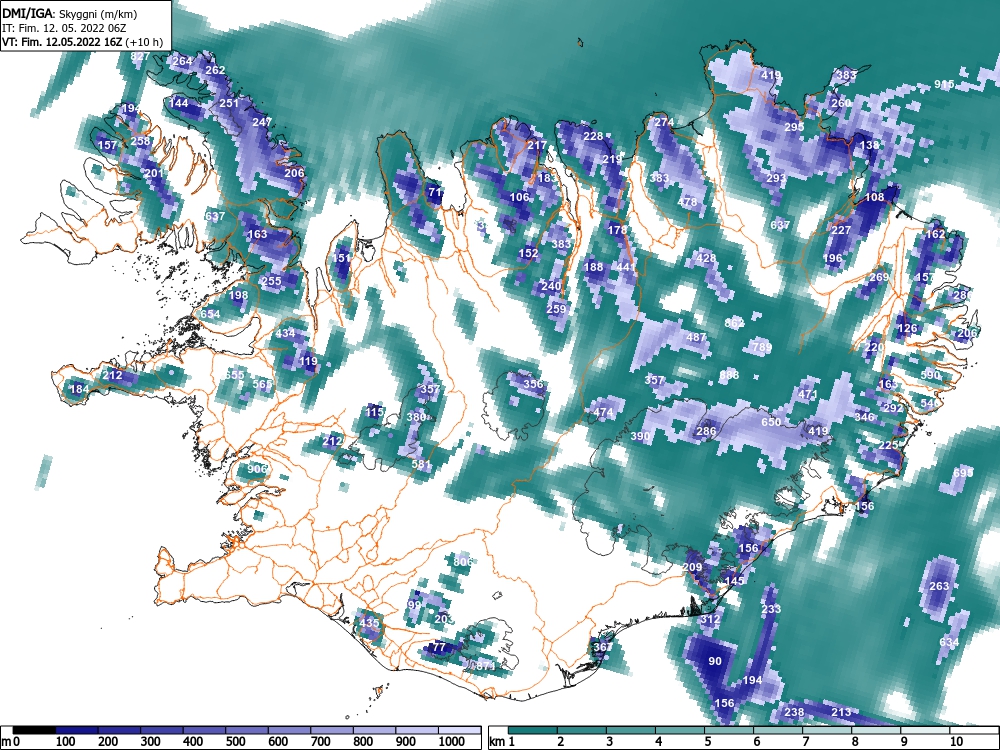This screenshot has height=750, width=1000.
Task: Click the visibility value '906'
Action: tap(257, 469)
